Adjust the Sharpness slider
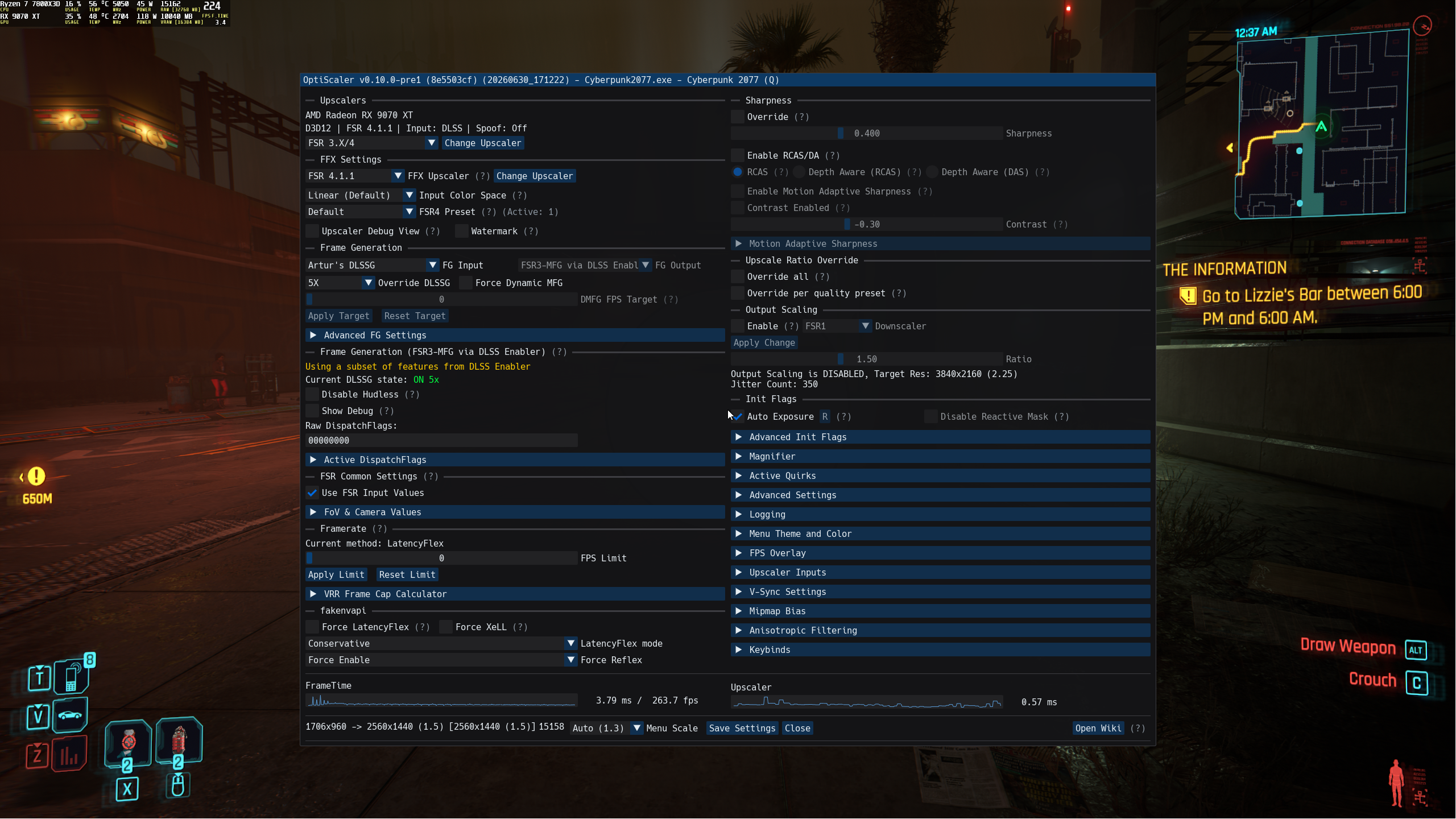The height and width of the screenshot is (819, 1456). coord(867,133)
